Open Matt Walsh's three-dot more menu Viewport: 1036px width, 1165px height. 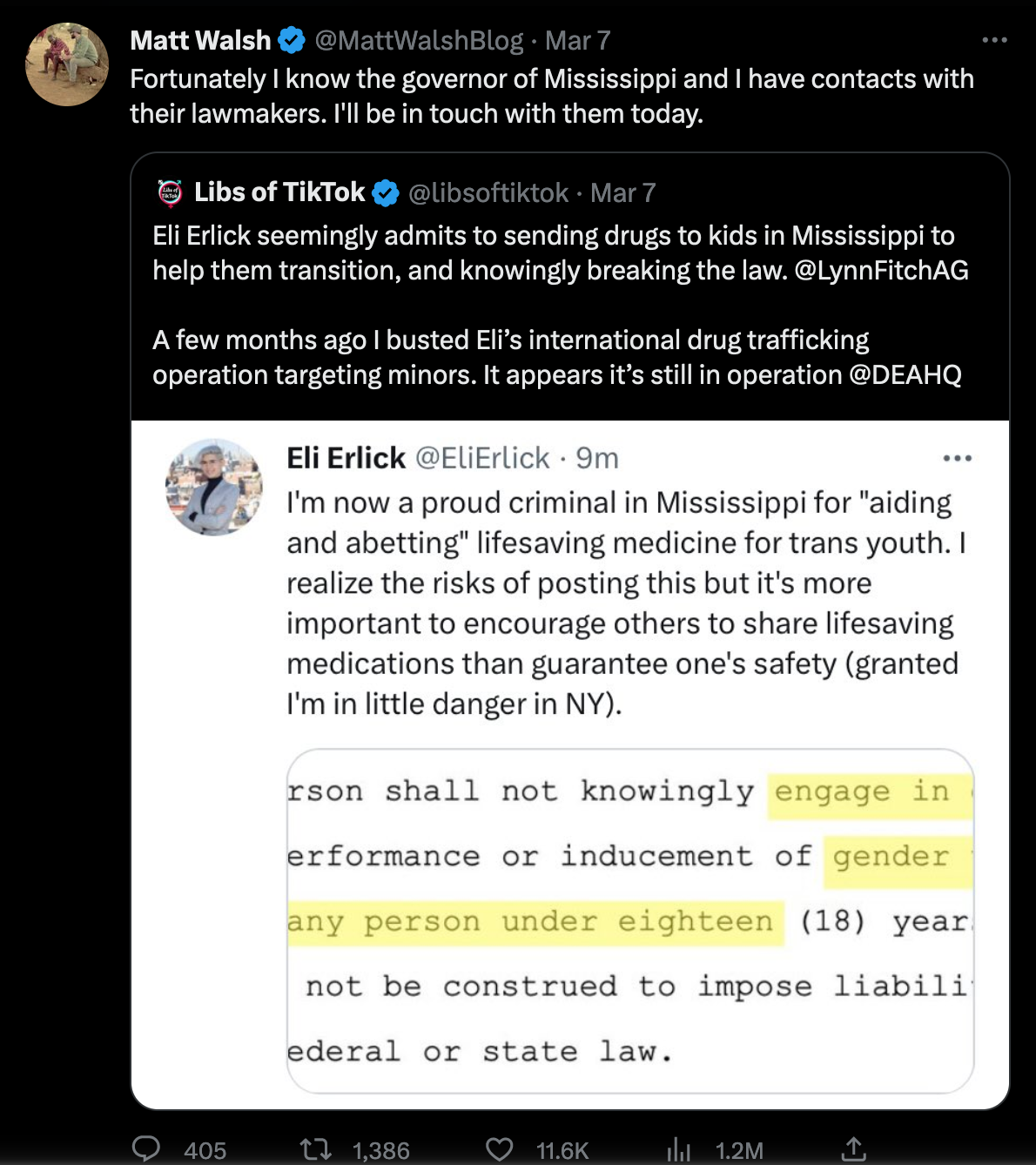pos(994,40)
